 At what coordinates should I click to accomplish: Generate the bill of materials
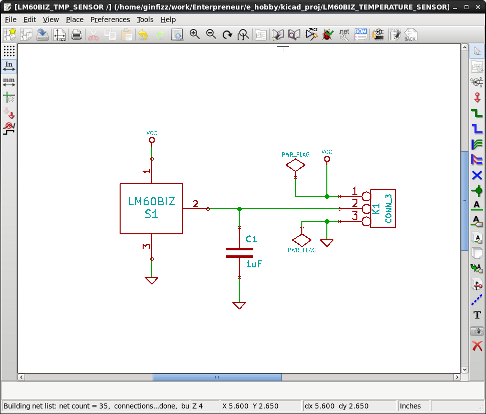pyautogui.click(x=361, y=34)
